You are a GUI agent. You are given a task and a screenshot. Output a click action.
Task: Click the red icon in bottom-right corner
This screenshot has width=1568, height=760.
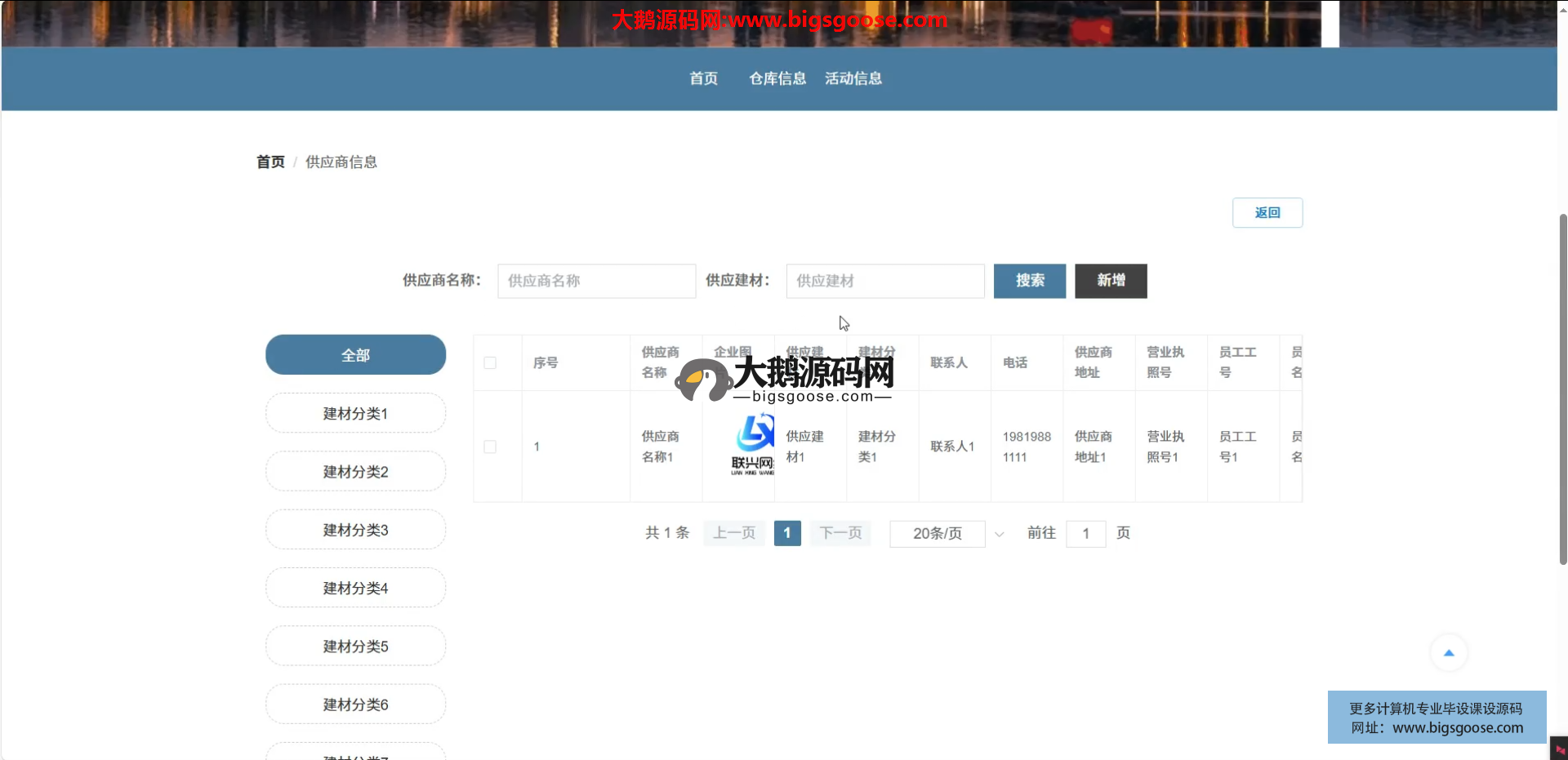click(x=1559, y=749)
